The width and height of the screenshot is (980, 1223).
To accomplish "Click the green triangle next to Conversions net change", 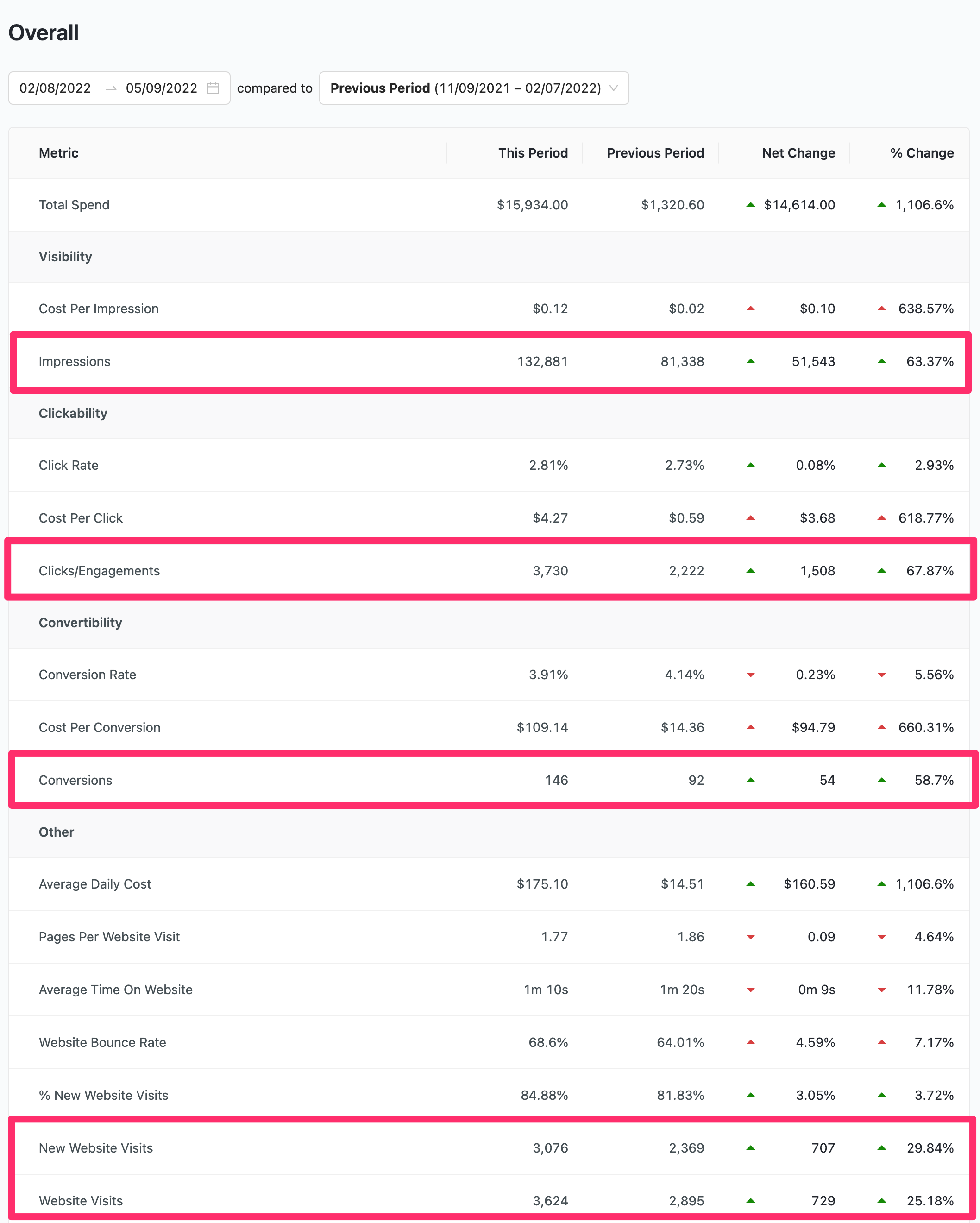I will [750, 779].
